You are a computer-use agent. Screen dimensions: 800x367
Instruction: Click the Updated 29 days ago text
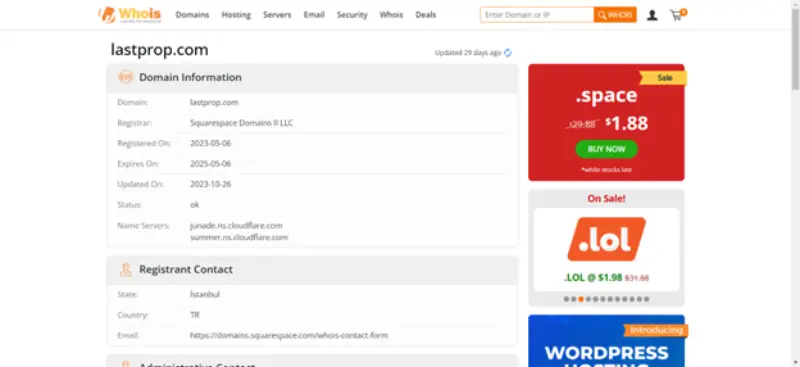pos(468,53)
